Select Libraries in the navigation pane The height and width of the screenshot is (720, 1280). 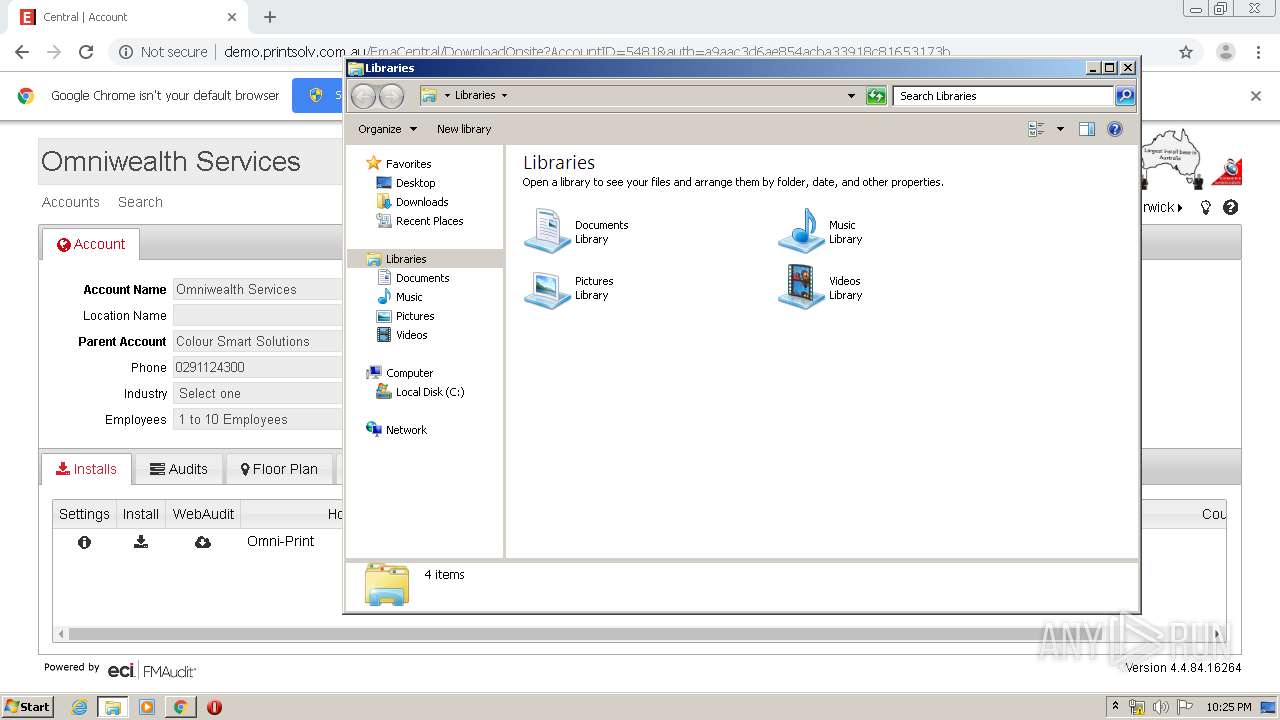pos(406,259)
